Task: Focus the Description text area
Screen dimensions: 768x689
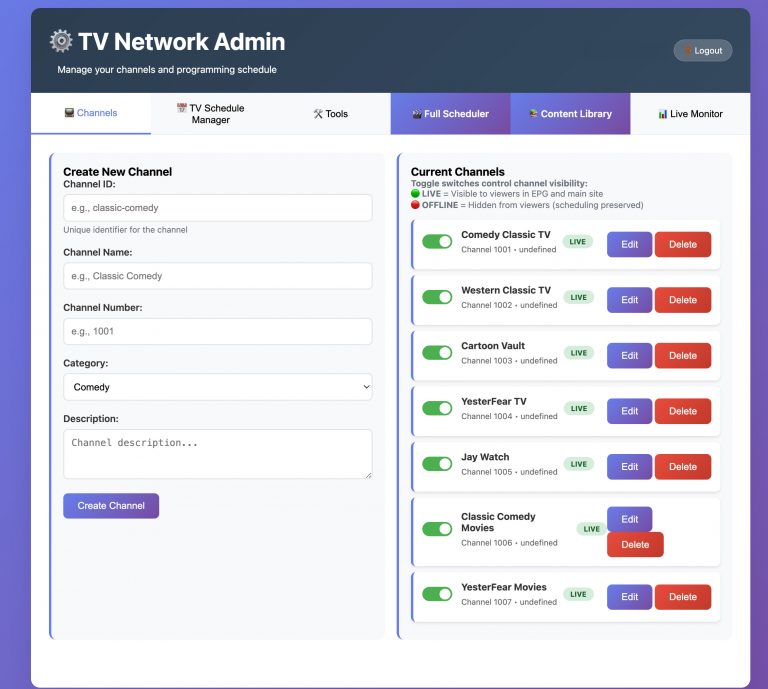Action: 217,454
